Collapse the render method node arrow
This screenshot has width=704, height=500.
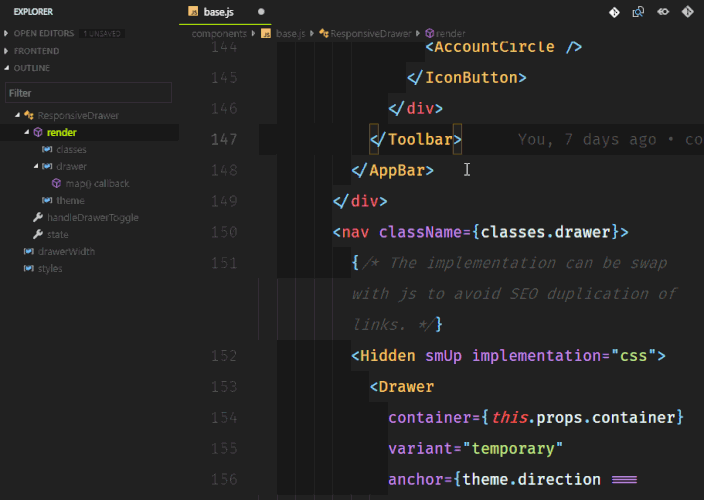26,132
